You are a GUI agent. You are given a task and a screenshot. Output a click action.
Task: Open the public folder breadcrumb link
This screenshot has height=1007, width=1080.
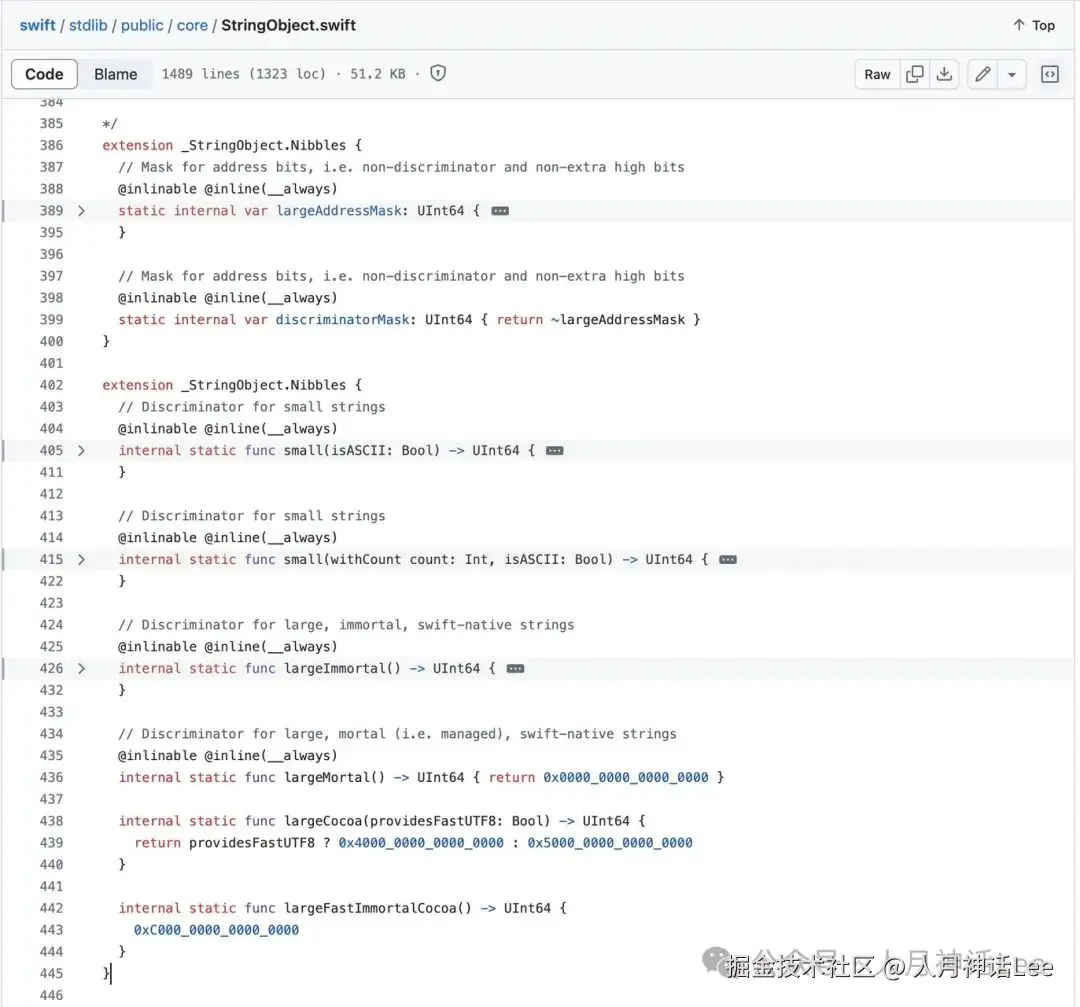click(x=142, y=25)
